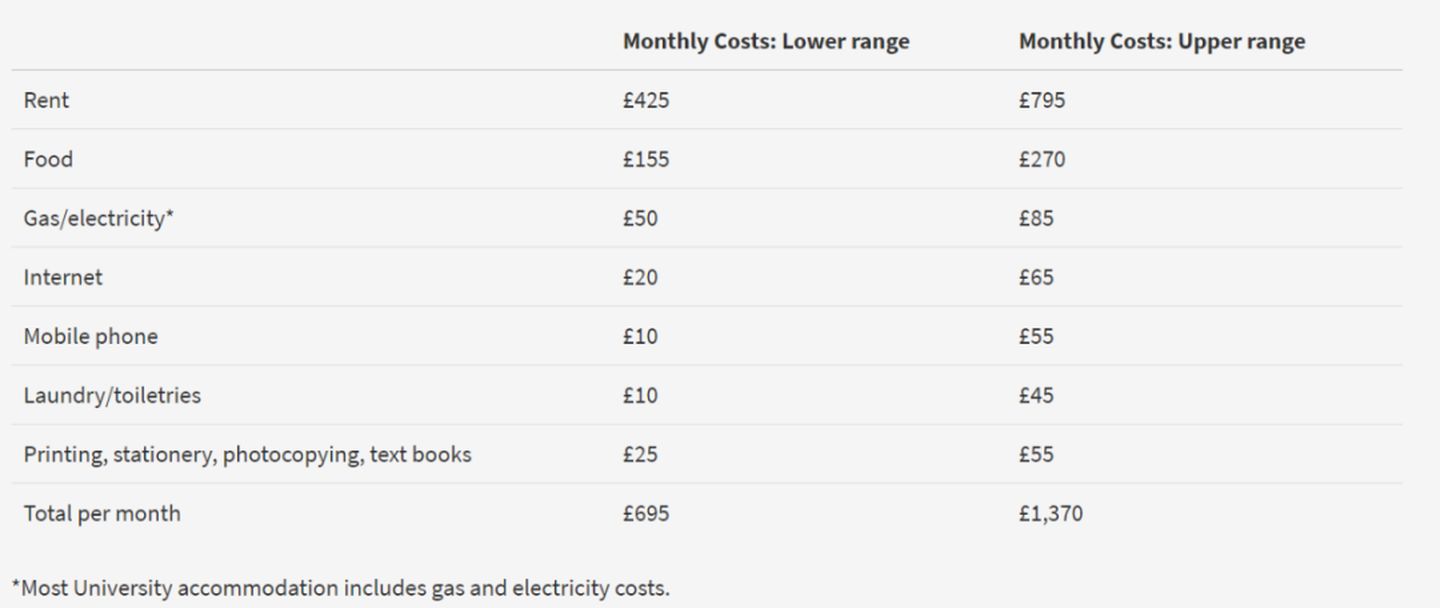Viewport: 1440px width, 608px height.
Task: Click the £45 laundry/toiletries upper value
Action: (1036, 395)
